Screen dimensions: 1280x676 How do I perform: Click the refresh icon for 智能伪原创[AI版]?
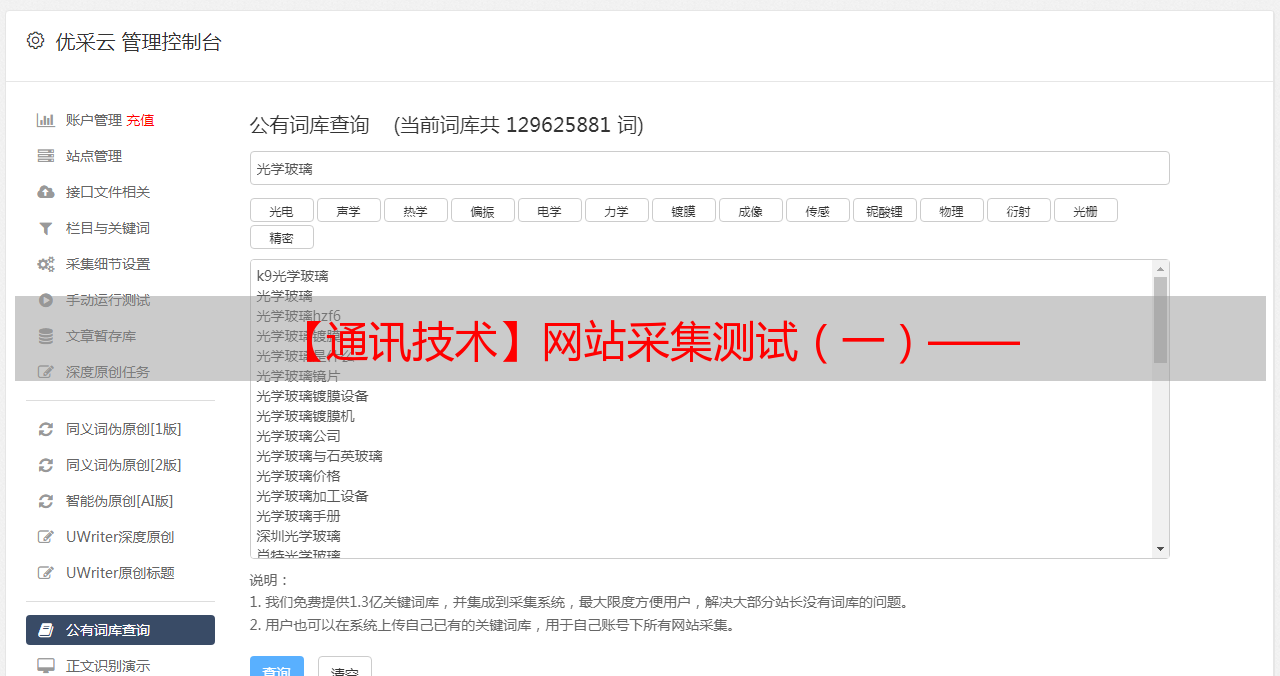coord(45,501)
